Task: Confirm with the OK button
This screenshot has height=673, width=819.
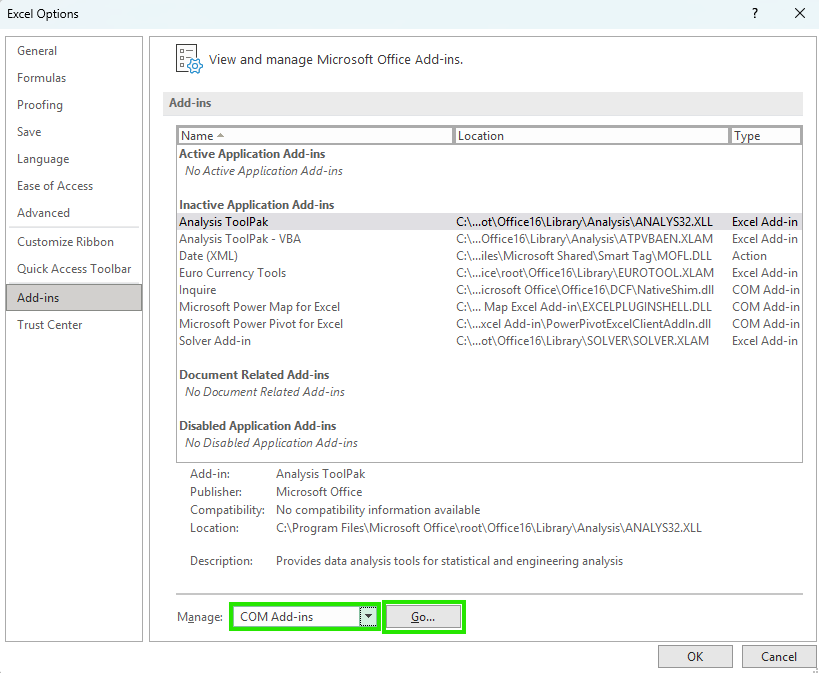Action: coord(695,656)
